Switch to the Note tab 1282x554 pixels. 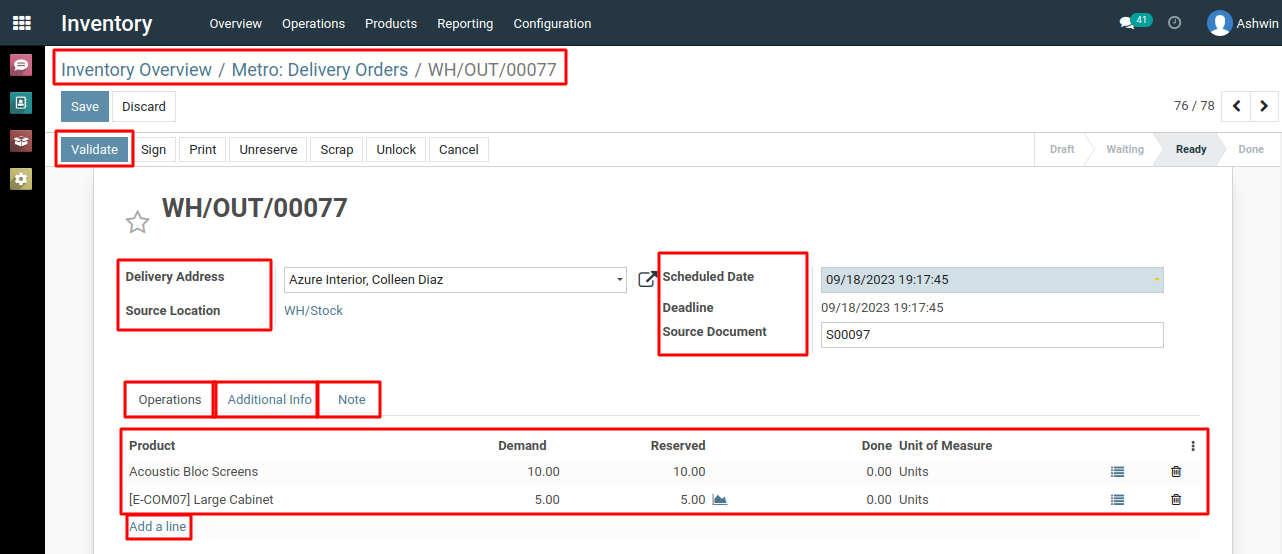tap(352, 399)
